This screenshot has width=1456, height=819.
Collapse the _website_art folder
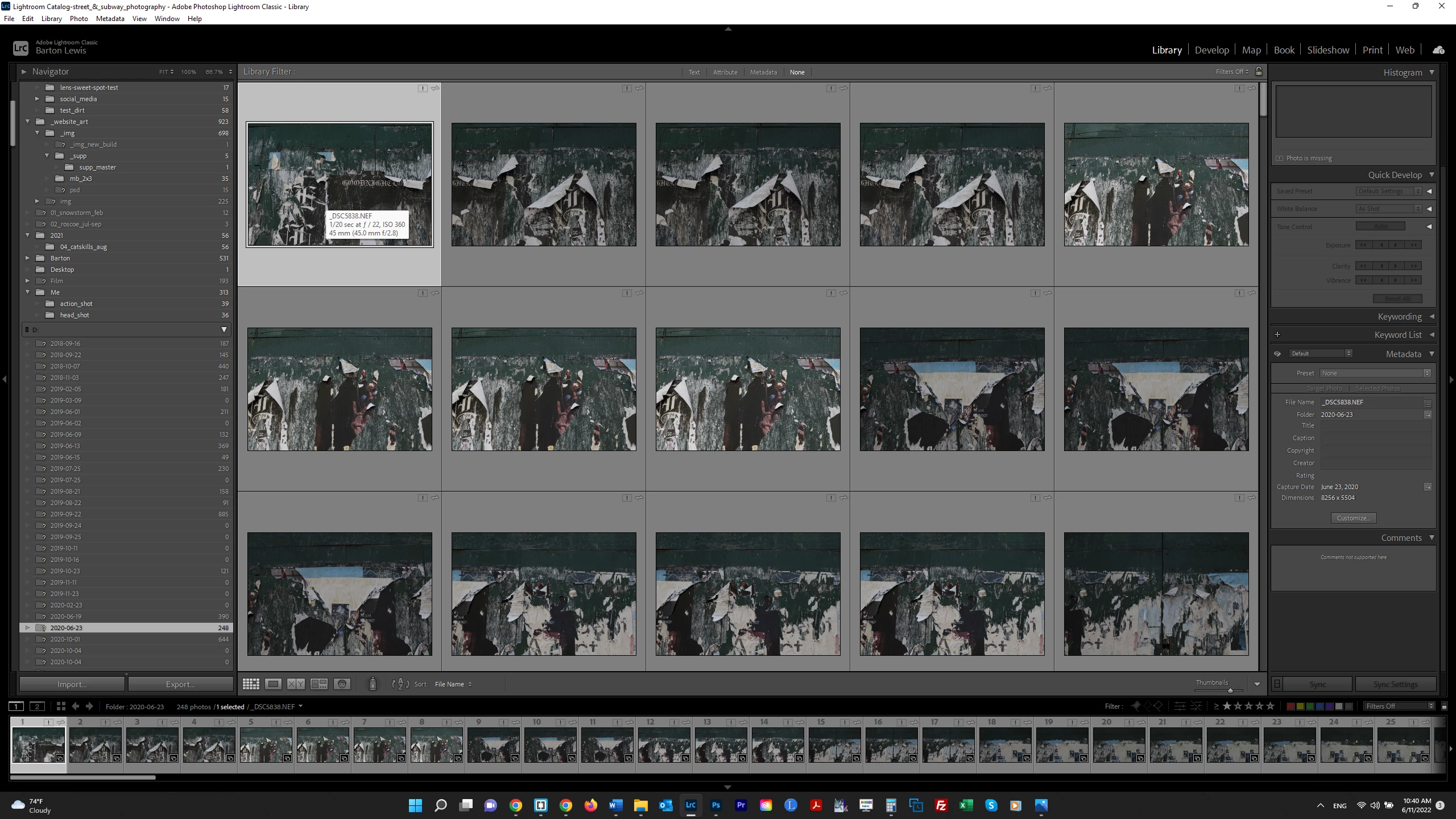(27, 122)
